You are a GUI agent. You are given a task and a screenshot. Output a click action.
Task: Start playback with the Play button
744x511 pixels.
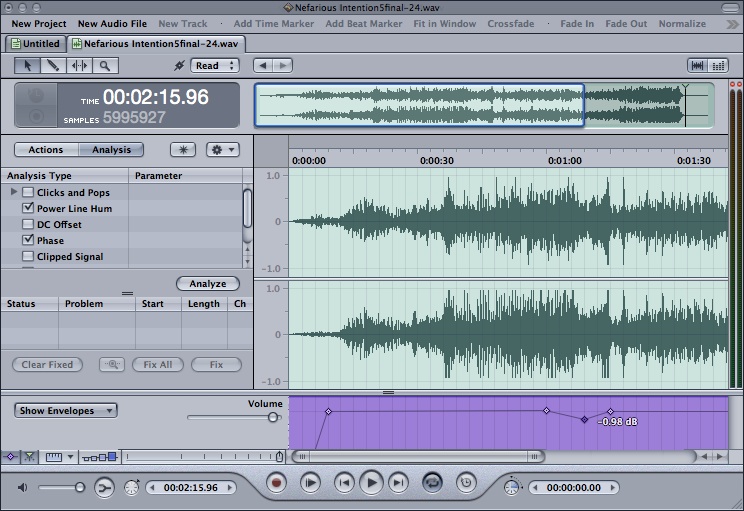[x=372, y=483]
